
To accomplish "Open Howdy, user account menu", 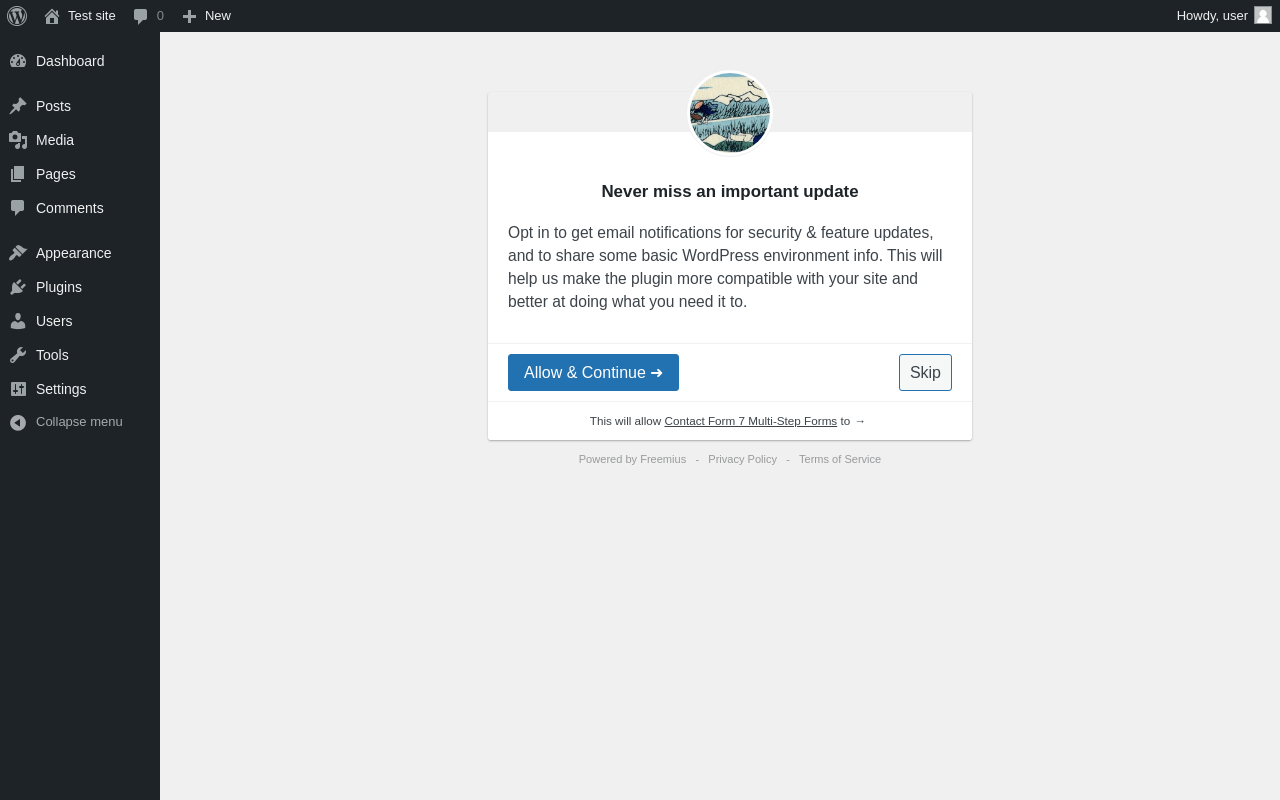I will 1224,16.
